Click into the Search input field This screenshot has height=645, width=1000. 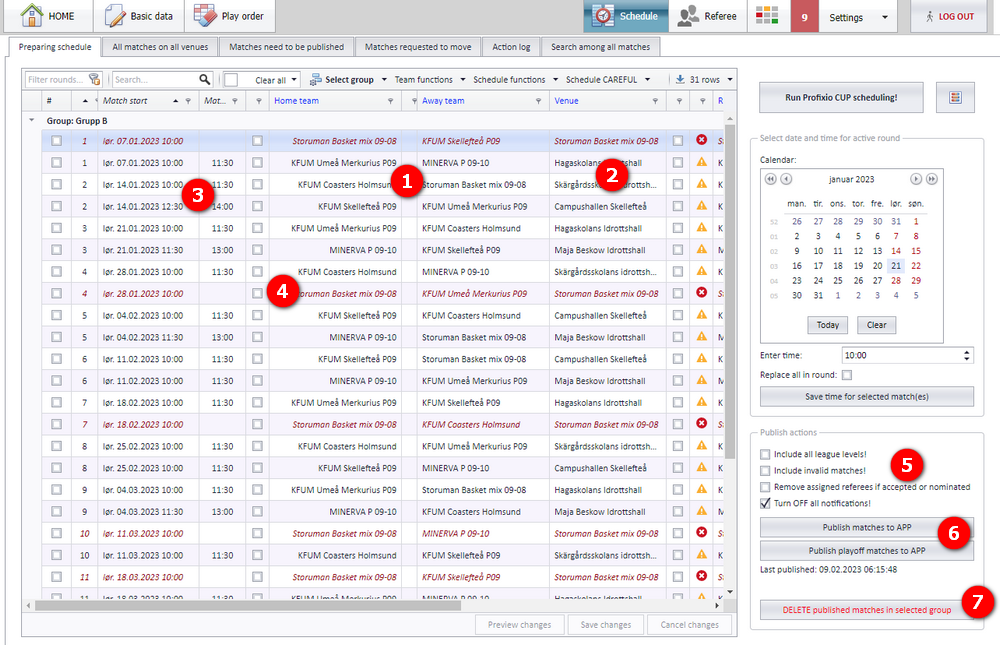(x=154, y=80)
